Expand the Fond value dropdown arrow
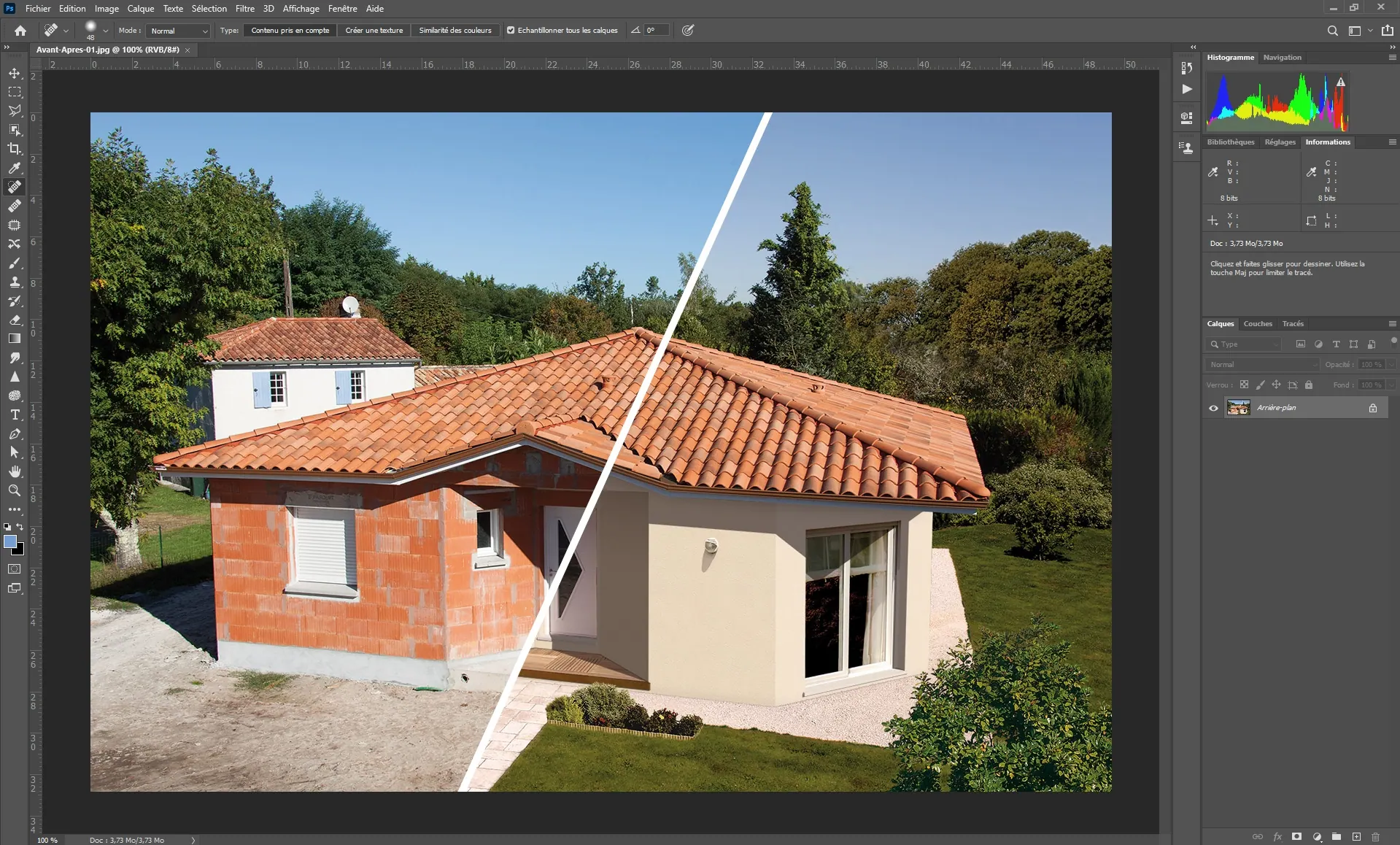The height and width of the screenshot is (845, 1400). click(1392, 385)
